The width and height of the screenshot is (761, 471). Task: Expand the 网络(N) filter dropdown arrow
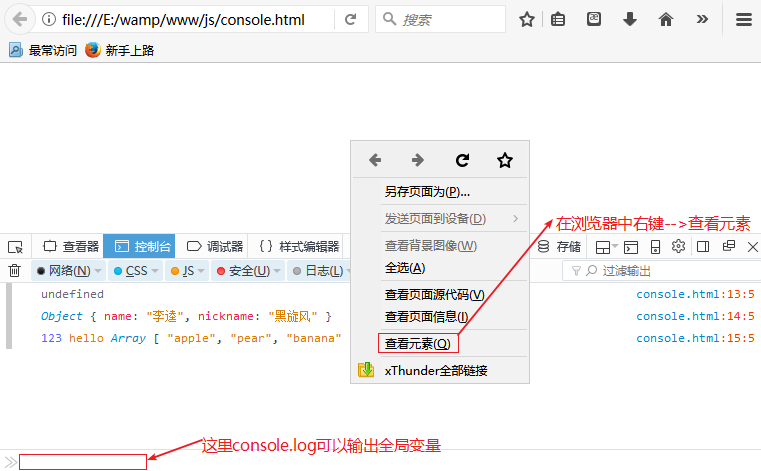click(98, 270)
